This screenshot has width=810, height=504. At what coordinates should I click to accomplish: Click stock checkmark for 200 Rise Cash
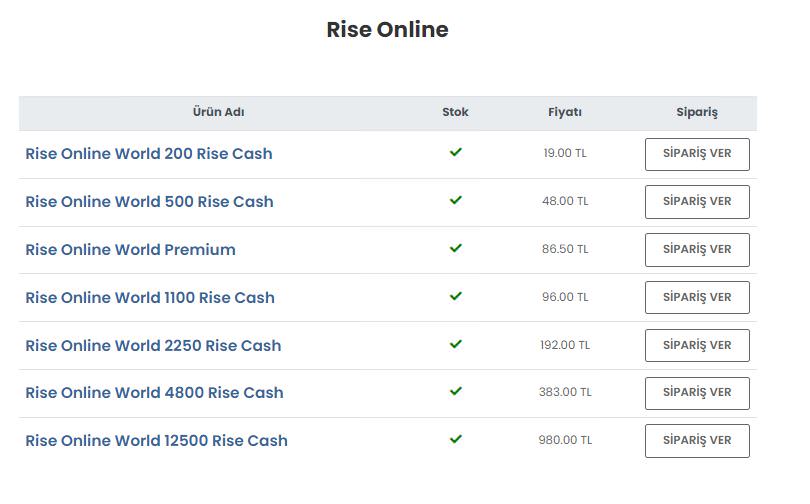[455, 153]
